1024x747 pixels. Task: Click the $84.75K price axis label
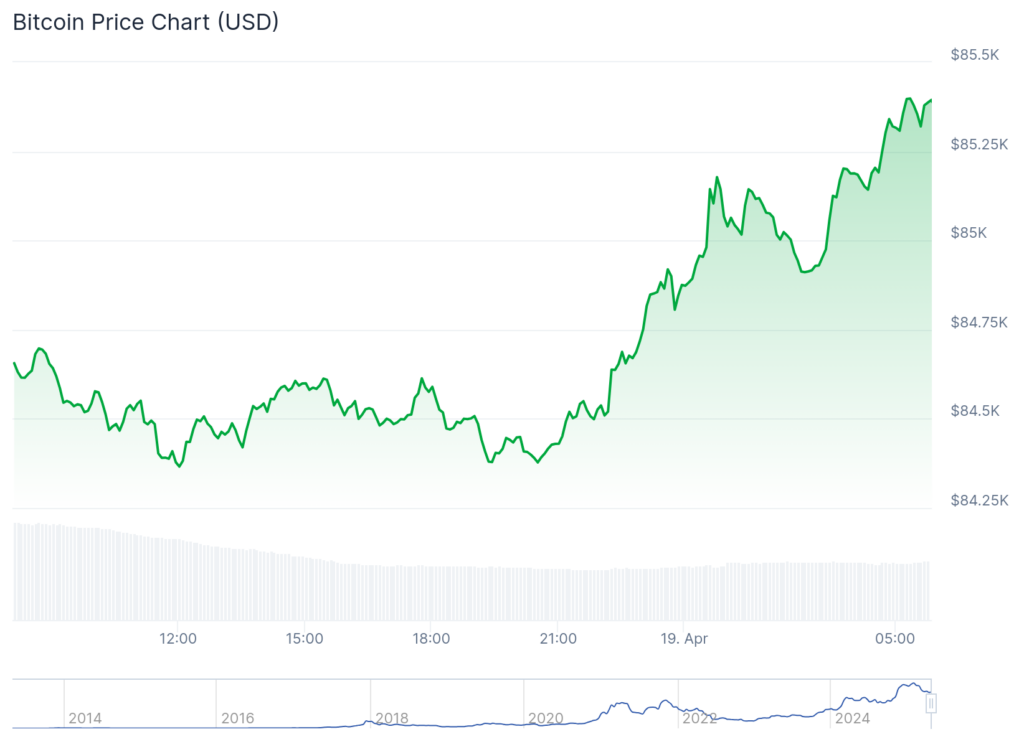979,322
